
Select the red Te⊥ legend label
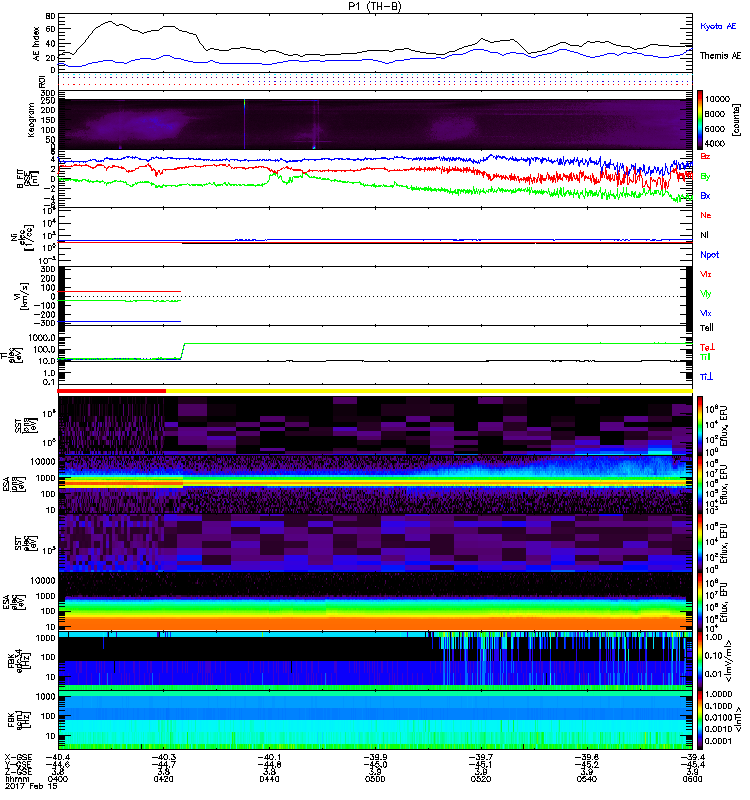pos(707,347)
